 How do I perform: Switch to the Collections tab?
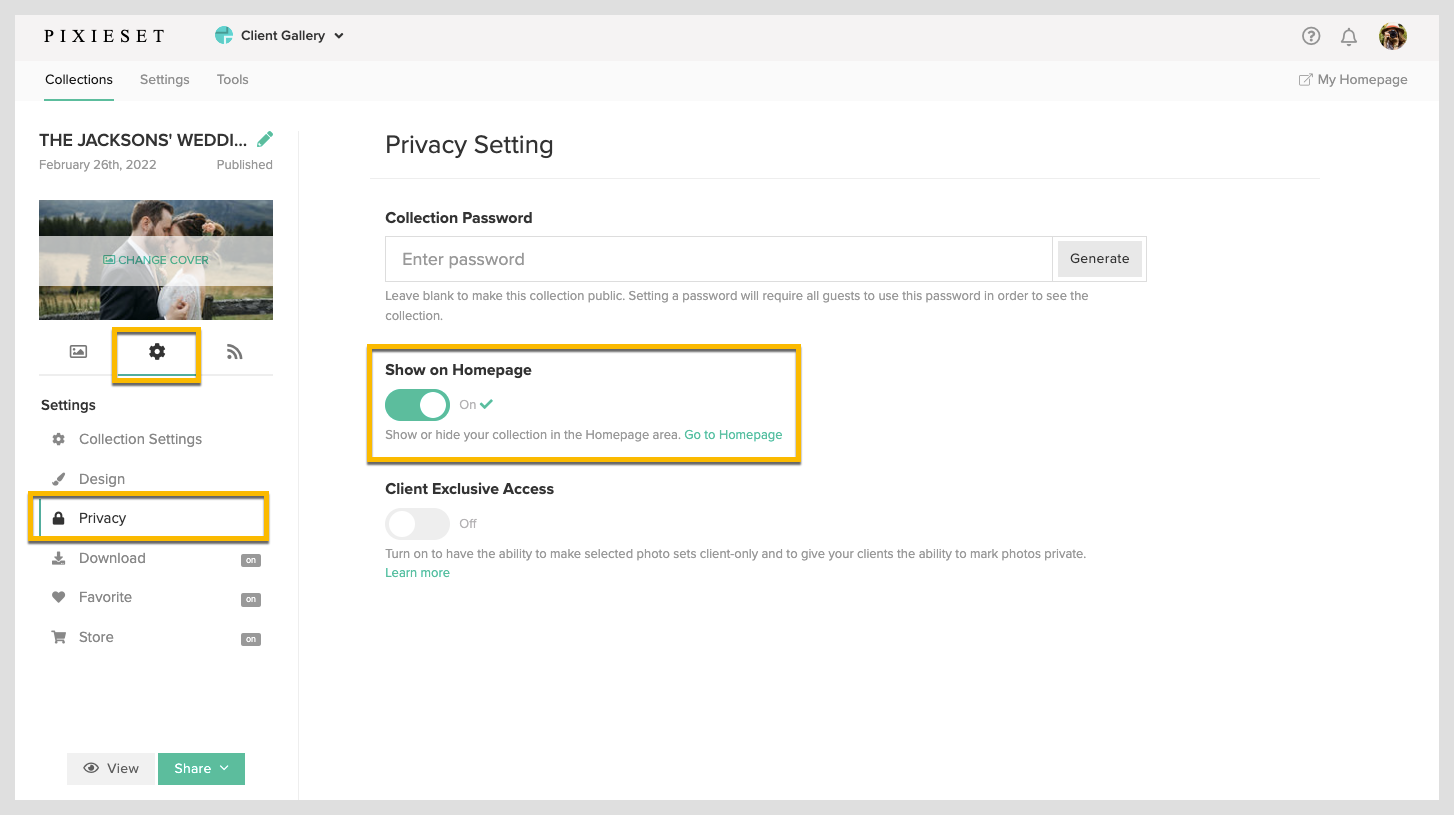(x=79, y=80)
